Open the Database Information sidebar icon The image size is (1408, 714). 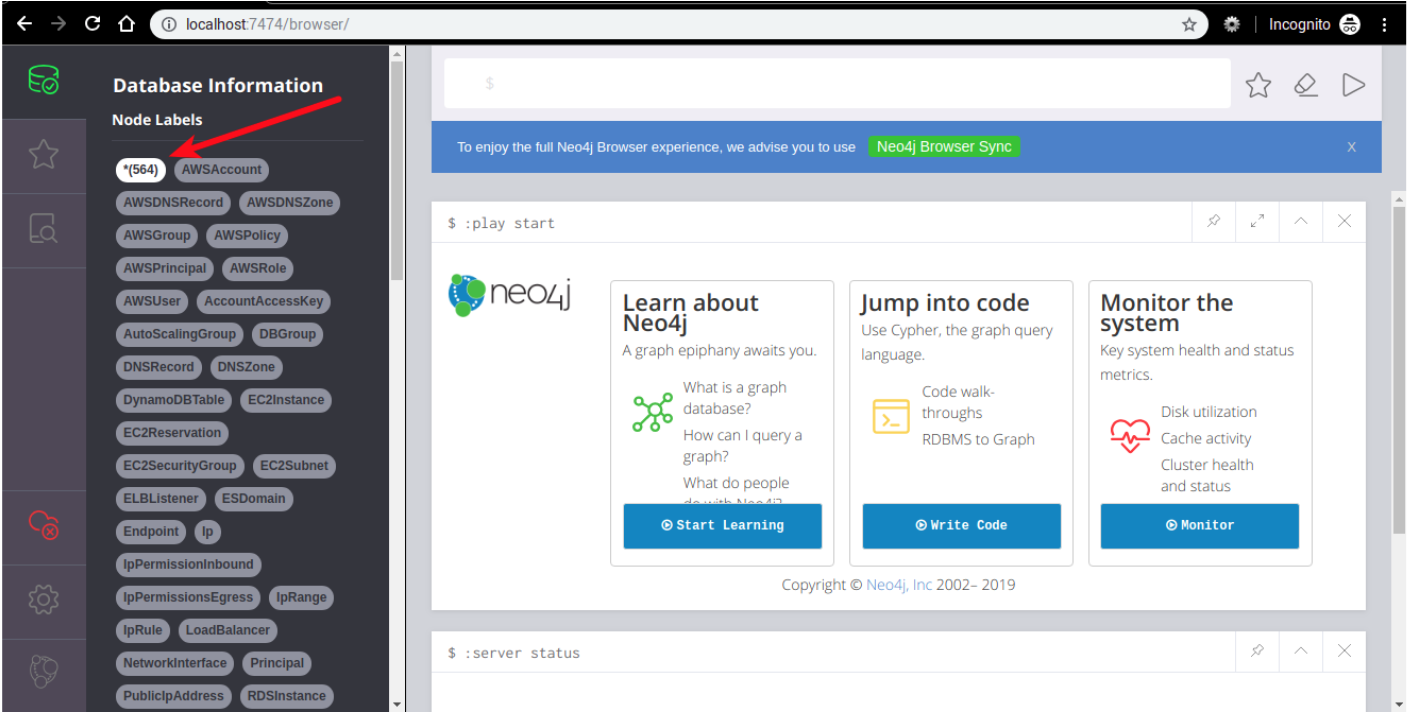click(43, 81)
